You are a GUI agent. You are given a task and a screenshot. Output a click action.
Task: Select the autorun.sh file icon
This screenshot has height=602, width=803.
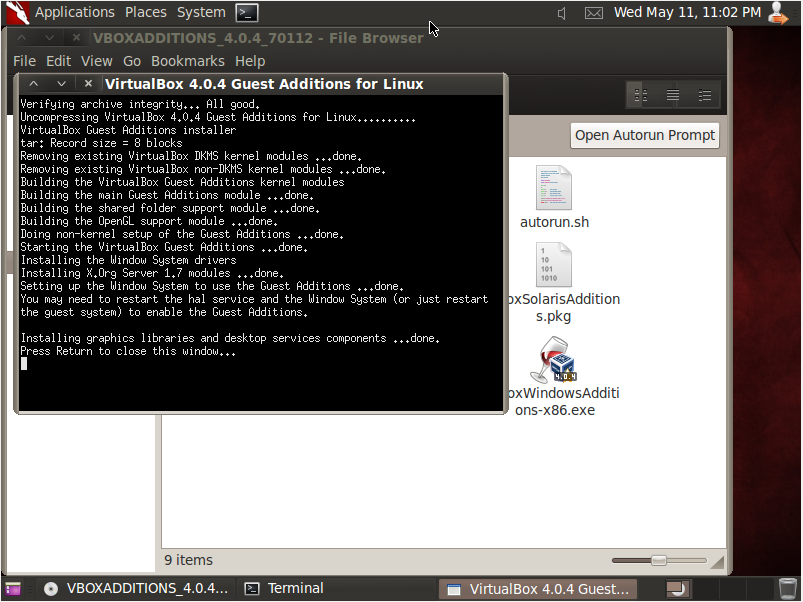pyautogui.click(x=554, y=187)
